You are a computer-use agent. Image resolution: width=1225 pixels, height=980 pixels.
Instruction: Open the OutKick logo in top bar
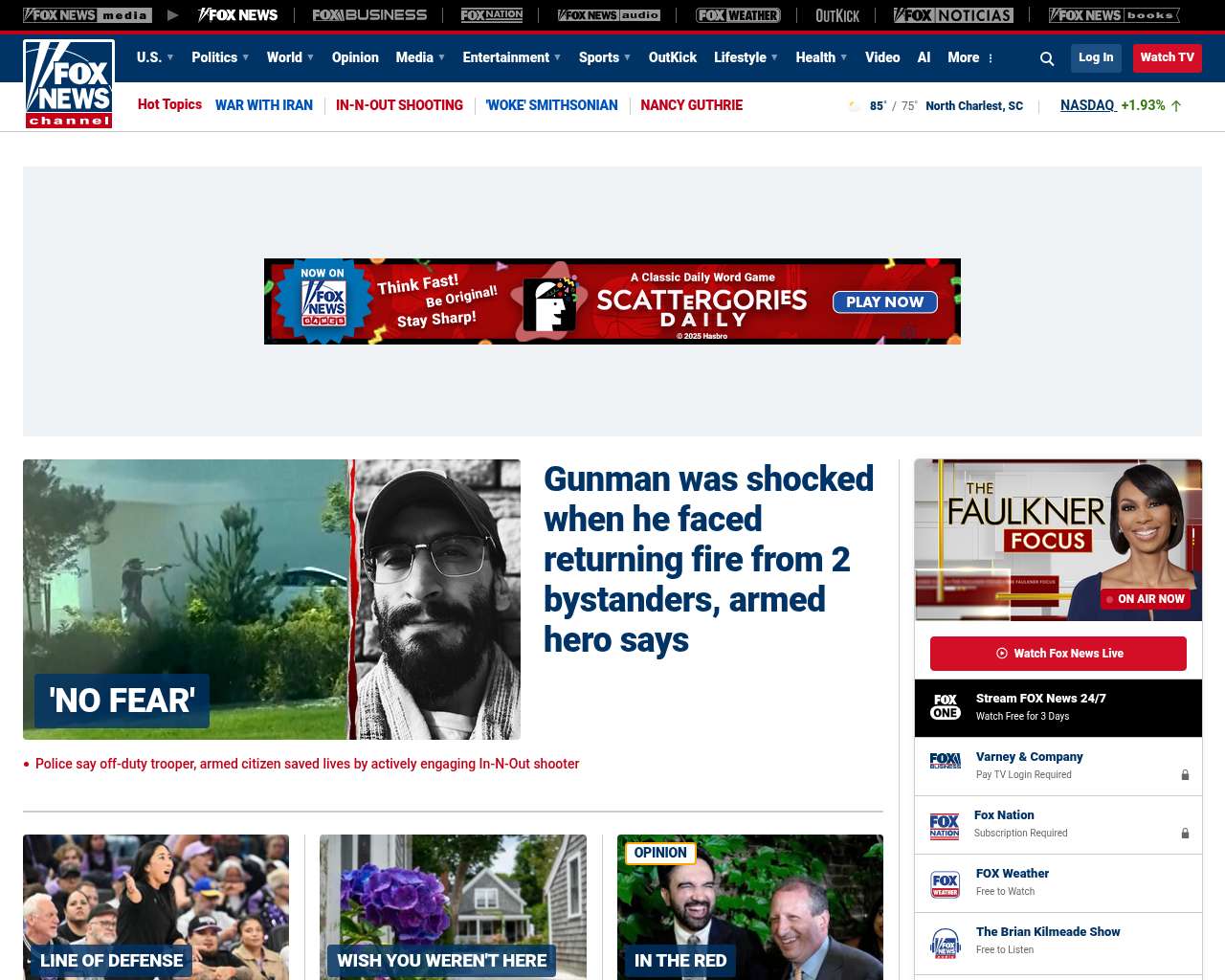[x=837, y=15]
